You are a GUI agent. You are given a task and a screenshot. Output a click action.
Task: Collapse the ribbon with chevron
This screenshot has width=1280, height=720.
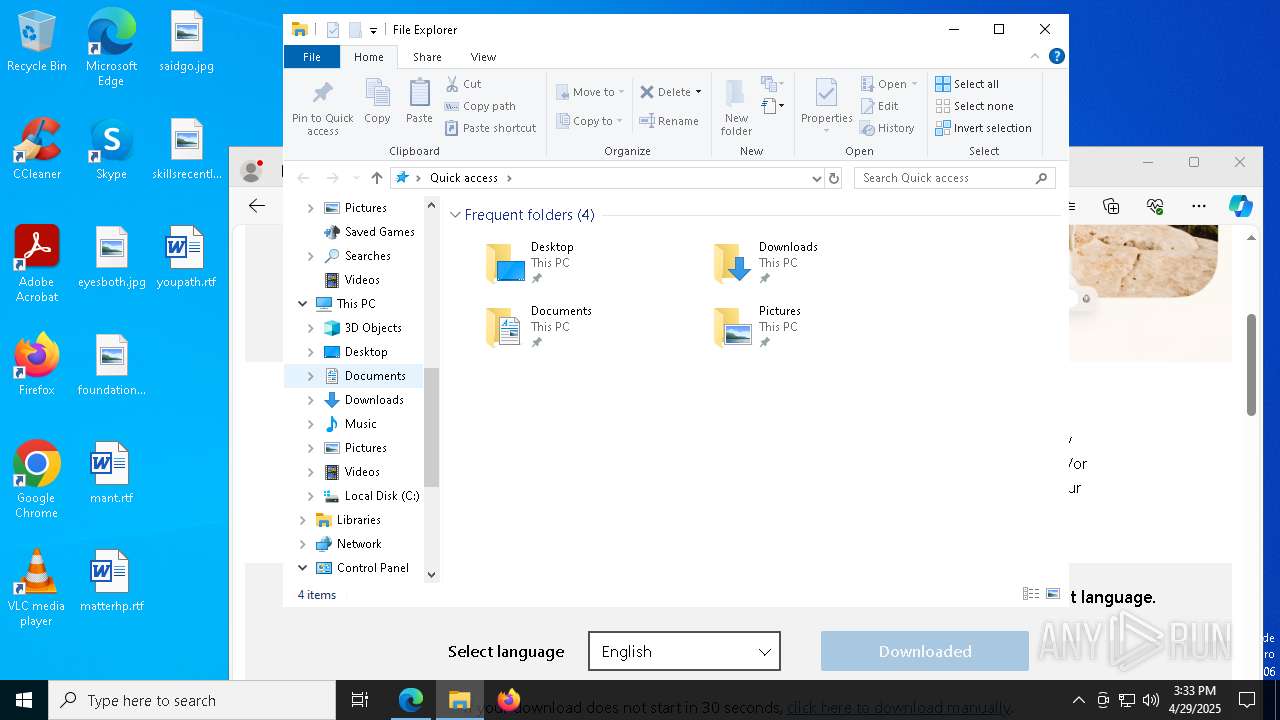coord(1035,56)
